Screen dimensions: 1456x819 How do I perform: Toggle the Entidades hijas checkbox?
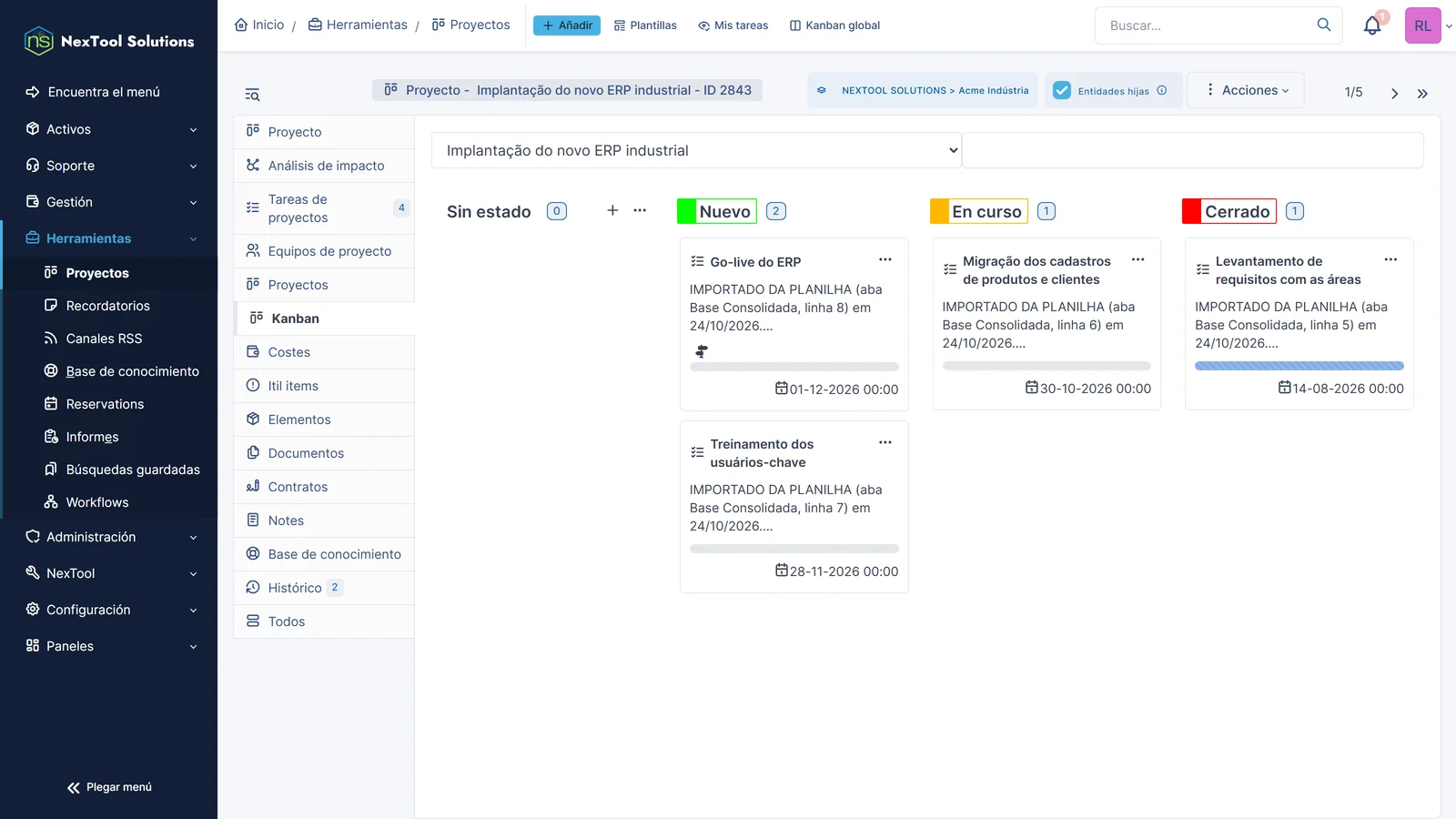point(1062,90)
